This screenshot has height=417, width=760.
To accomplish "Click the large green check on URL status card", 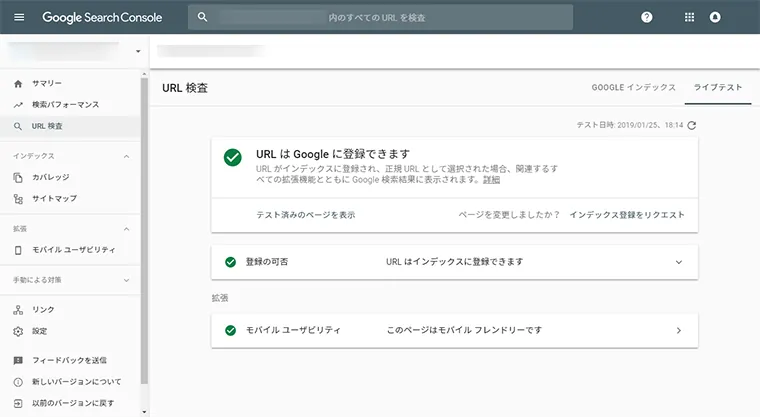I will 233,157.
